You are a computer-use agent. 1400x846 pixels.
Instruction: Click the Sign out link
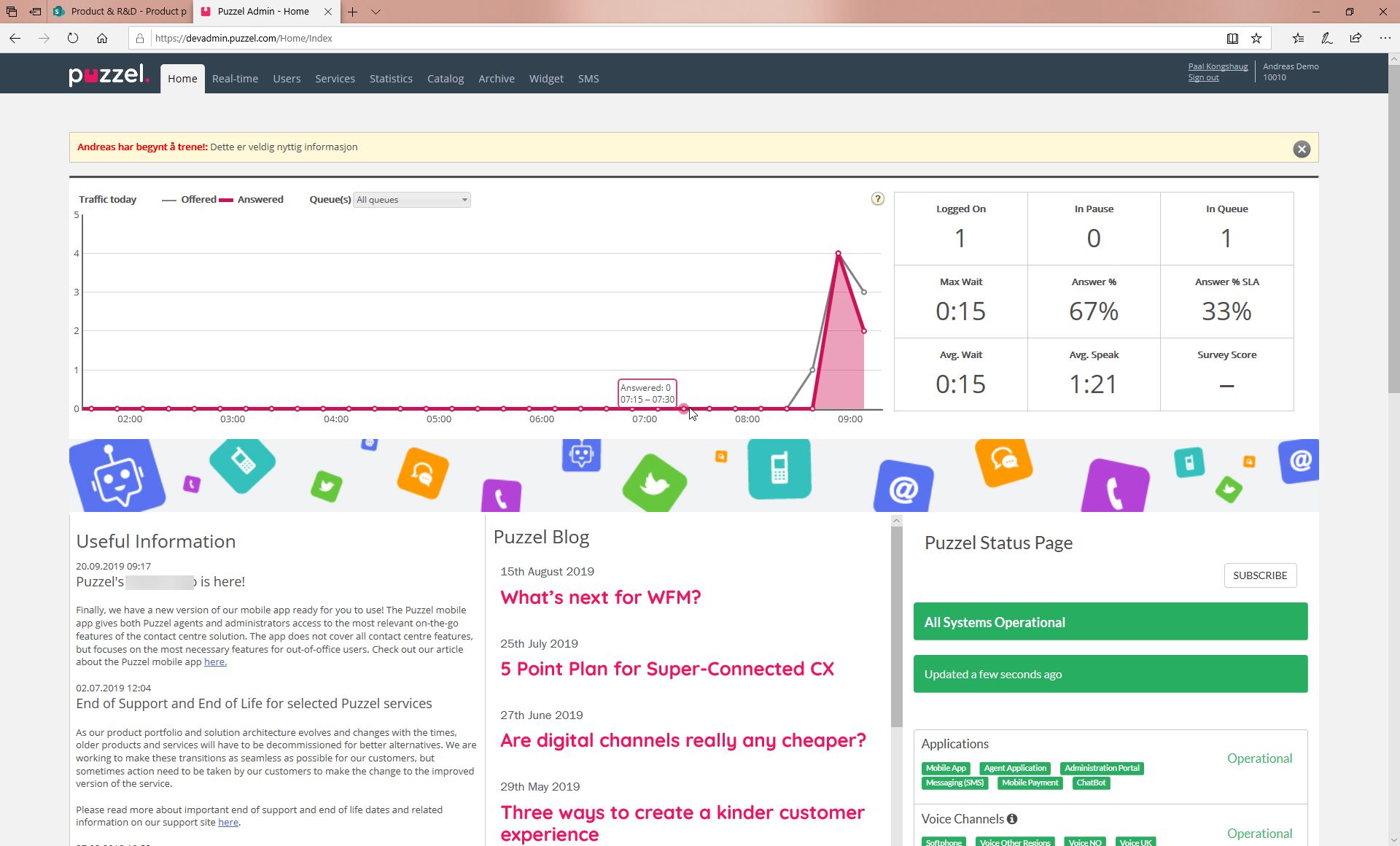(x=1203, y=78)
